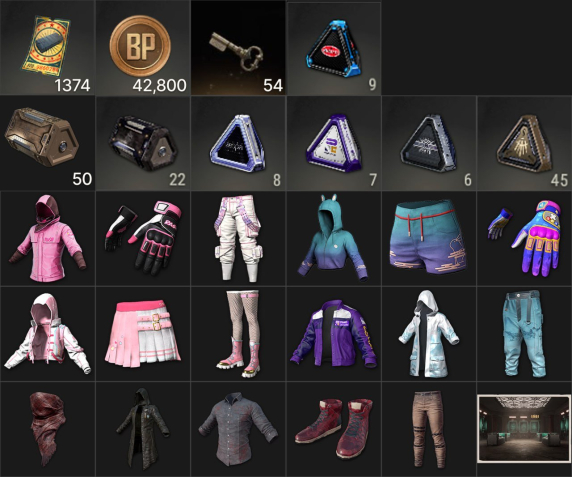Choose the silver-black triangular crate with count 6
The height and width of the screenshot is (477, 572).
coord(429,143)
